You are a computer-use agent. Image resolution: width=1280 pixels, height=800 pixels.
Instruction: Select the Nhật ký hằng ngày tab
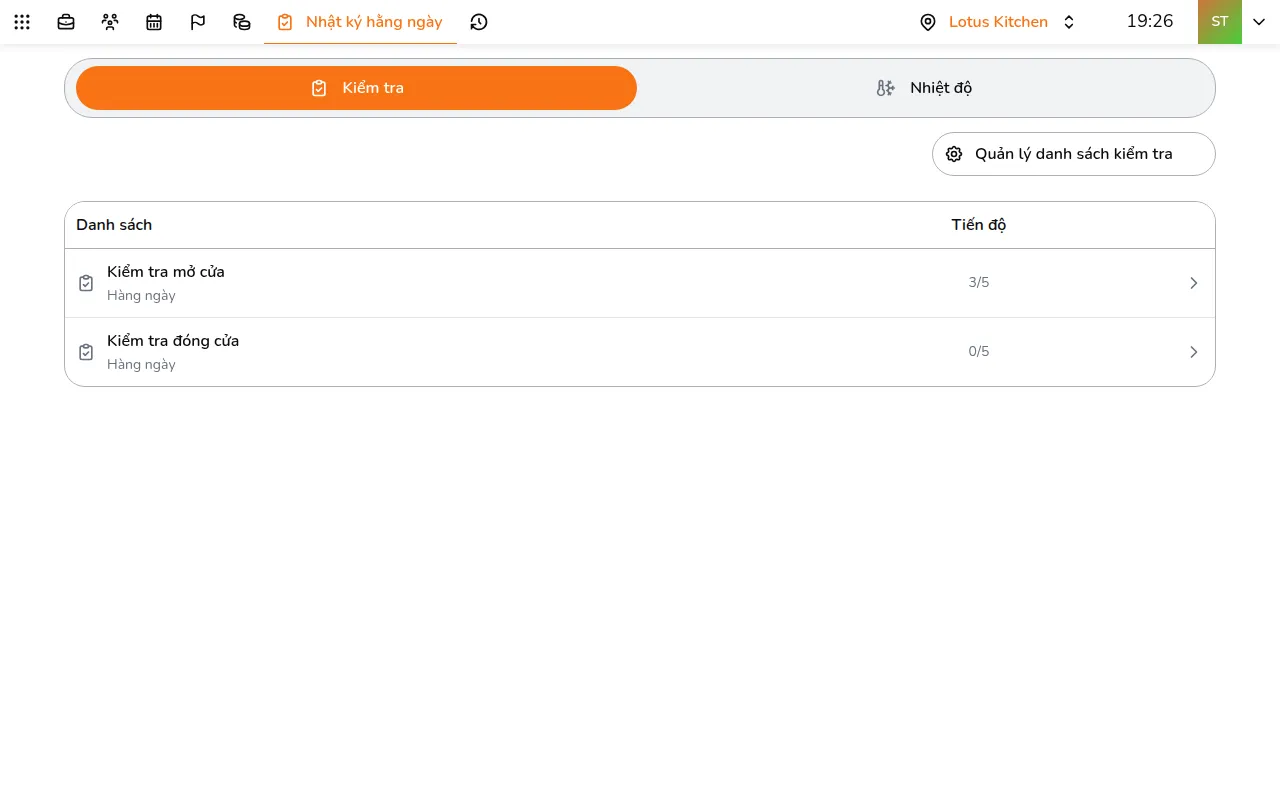coord(360,22)
